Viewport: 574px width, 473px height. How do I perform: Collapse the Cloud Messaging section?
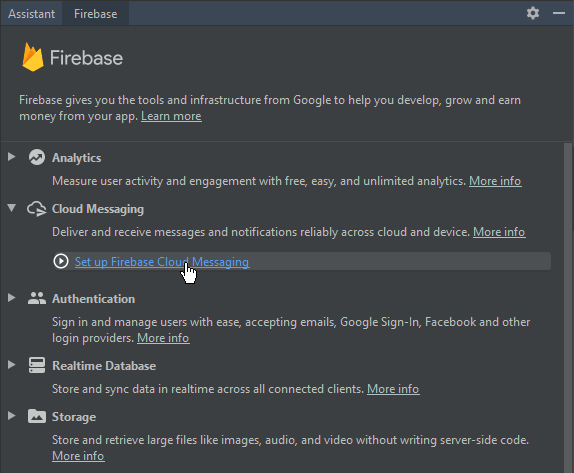pyautogui.click(x=12, y=208)
